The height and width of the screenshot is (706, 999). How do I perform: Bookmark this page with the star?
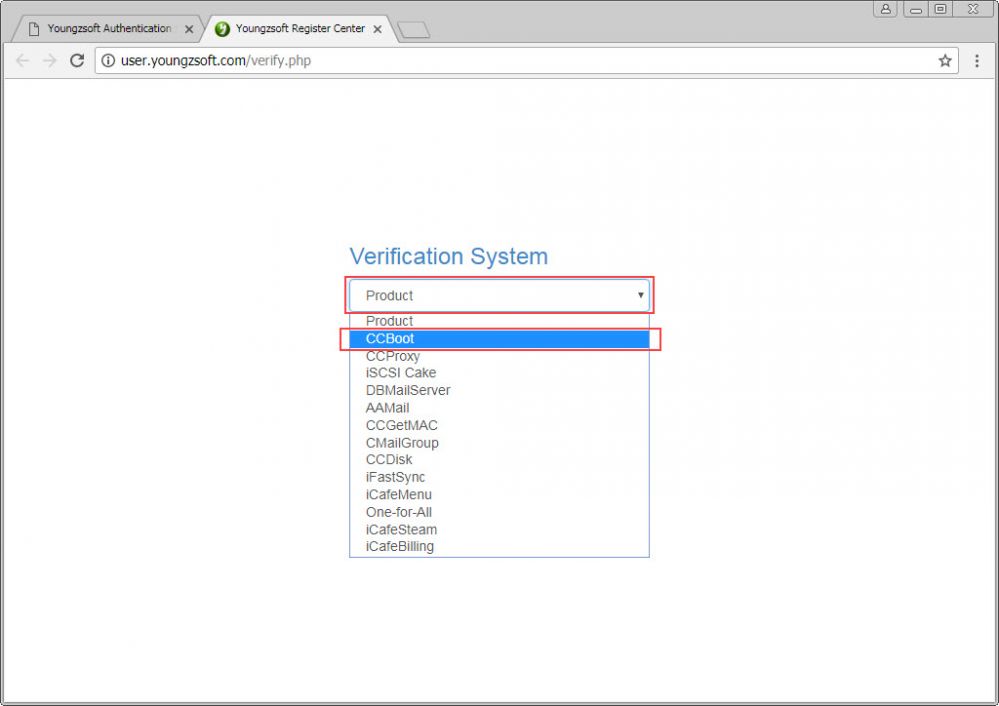point(945,61)
